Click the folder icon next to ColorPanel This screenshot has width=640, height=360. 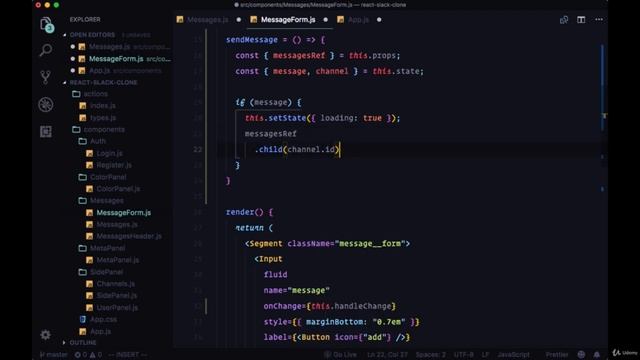[x=82, y=177]
